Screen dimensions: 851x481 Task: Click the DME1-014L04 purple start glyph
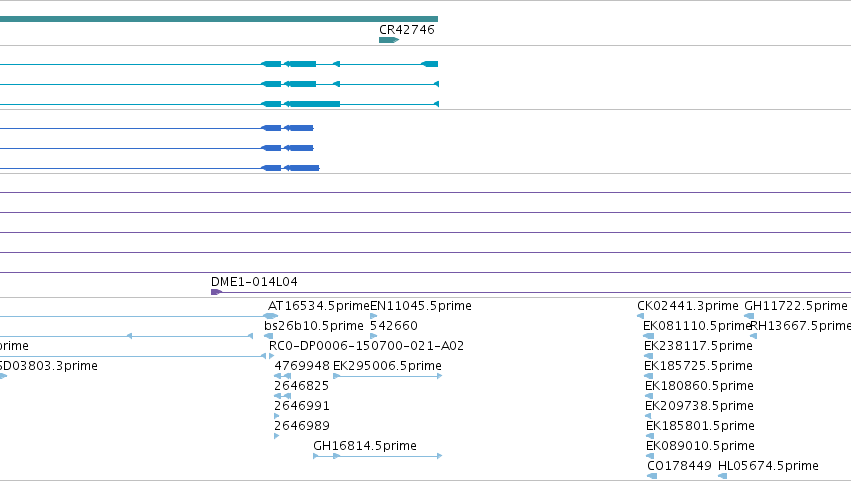pyautogui.click(x=216, y=292)
